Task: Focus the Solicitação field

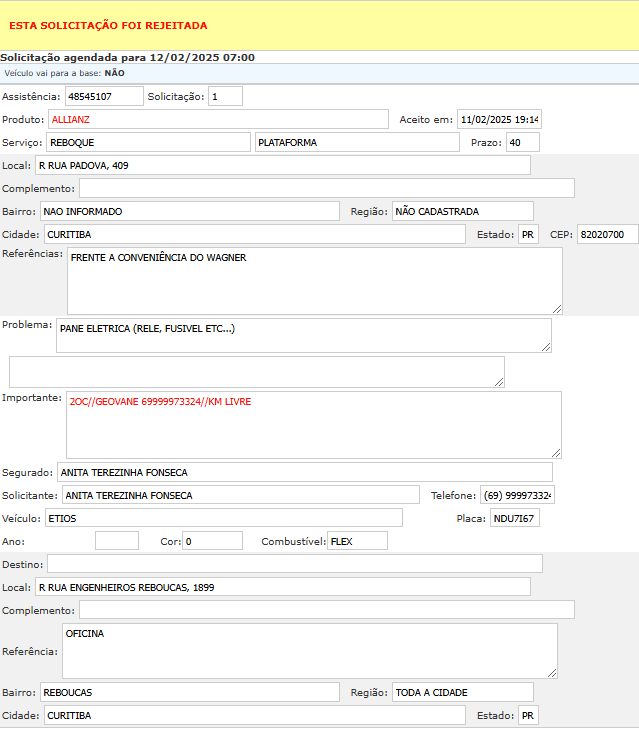Action: (225, 97)
